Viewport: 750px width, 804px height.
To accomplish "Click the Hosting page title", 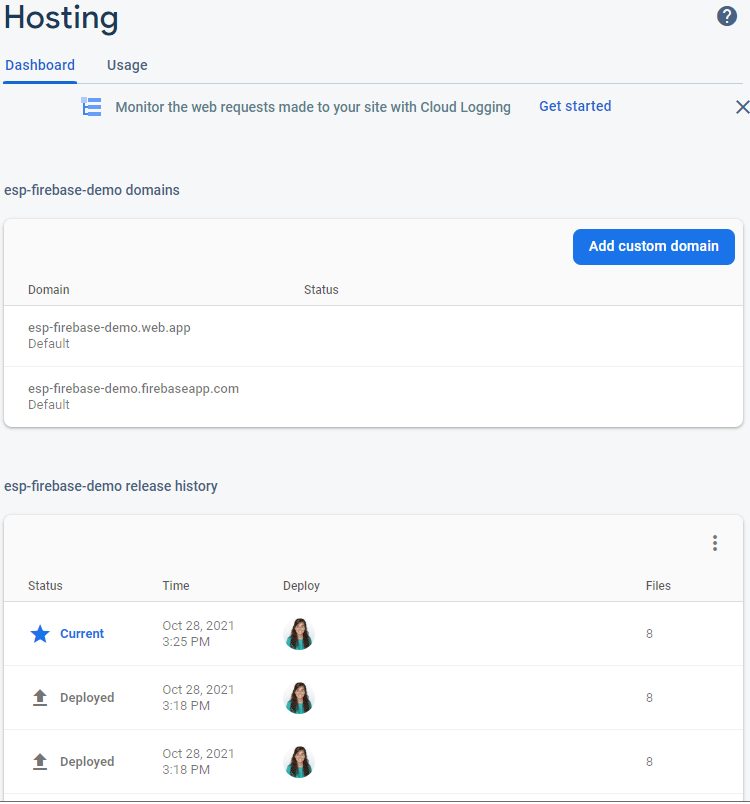I will pyautogui.click(x=61, y=18).
